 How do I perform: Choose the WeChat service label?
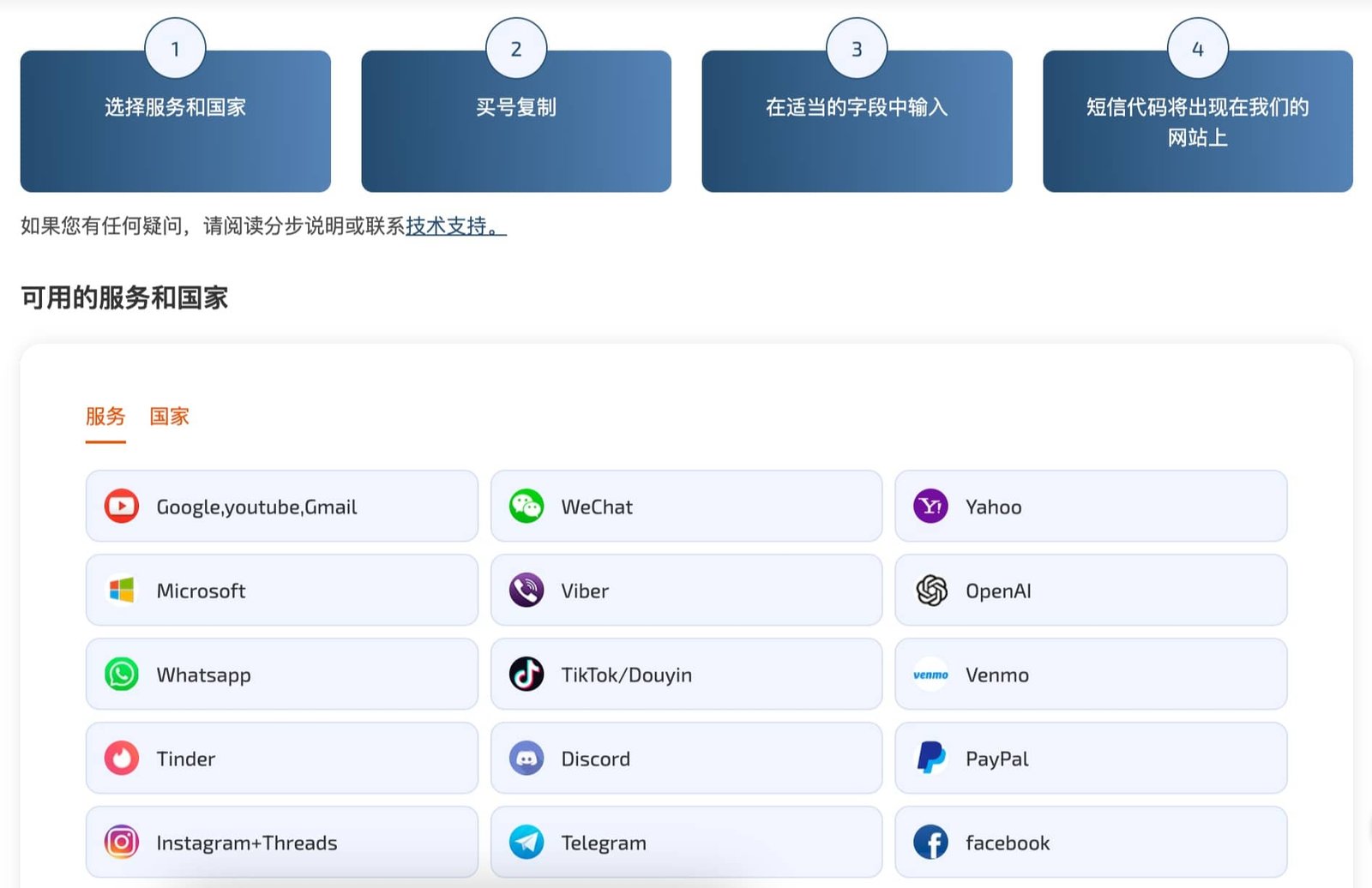tap(597, 507)
